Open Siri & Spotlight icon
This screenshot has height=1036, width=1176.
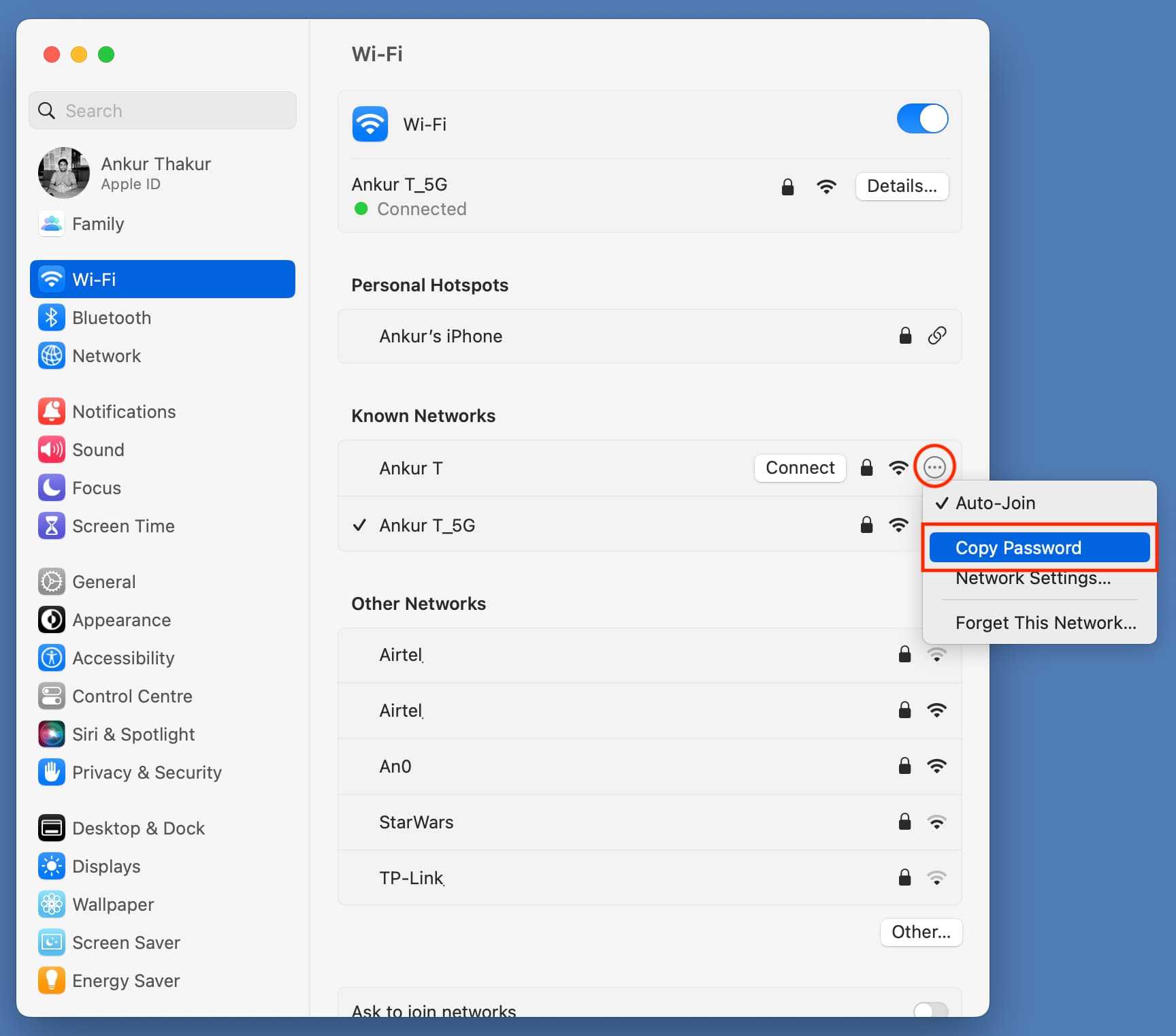(x=52, y=734)
